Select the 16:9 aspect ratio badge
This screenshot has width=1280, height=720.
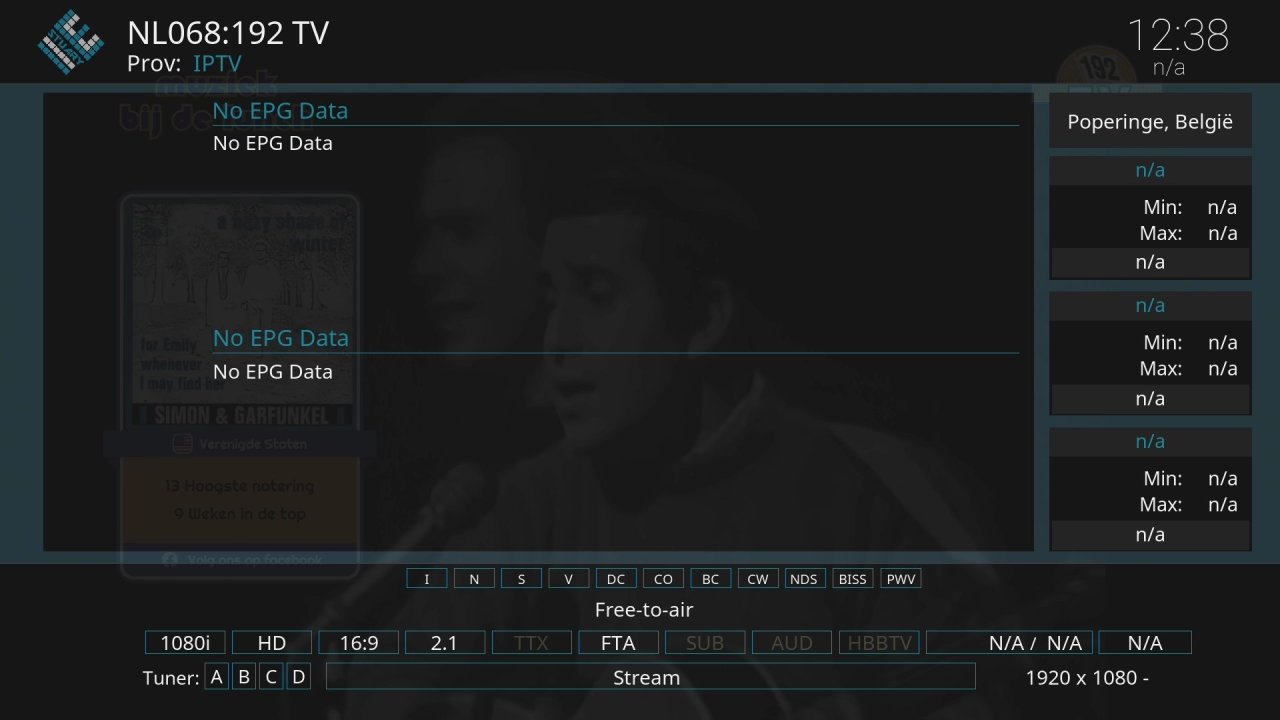358,643
